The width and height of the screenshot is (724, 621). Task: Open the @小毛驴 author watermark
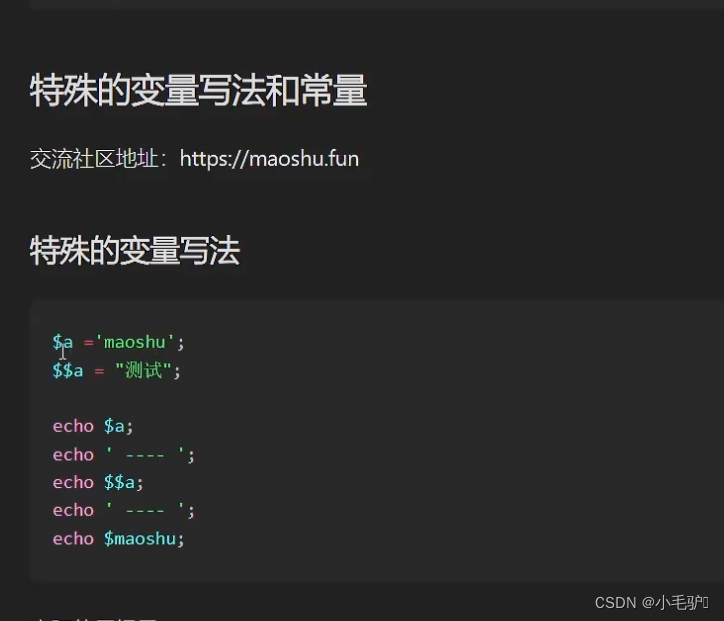[x=675, y=603]
